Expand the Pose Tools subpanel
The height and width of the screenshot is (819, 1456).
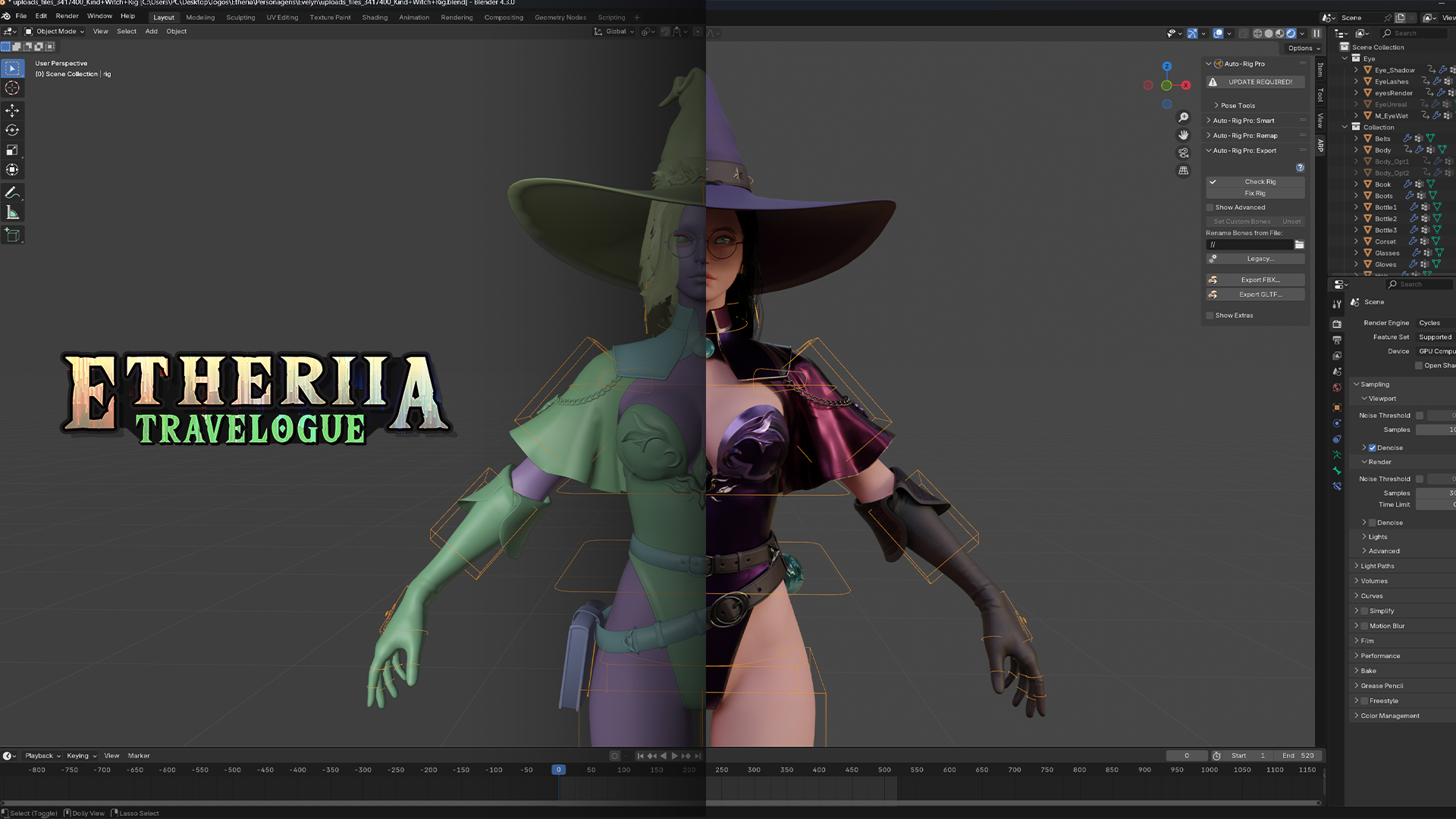pos(1237,106)
